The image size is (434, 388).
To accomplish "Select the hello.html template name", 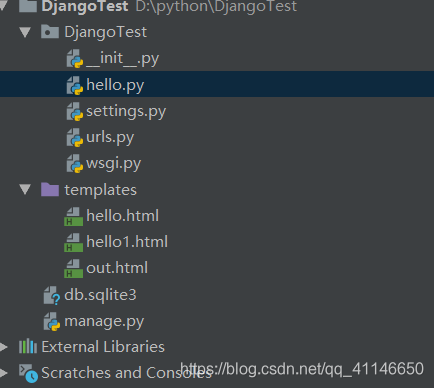I will pos(122,216).
